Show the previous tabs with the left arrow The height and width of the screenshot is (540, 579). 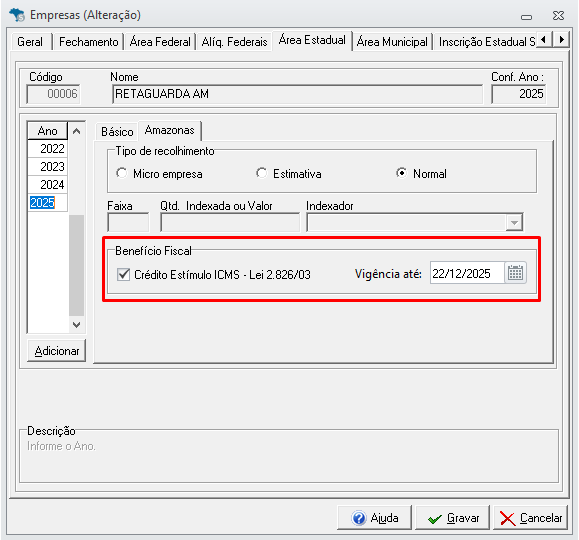point(544,39)
